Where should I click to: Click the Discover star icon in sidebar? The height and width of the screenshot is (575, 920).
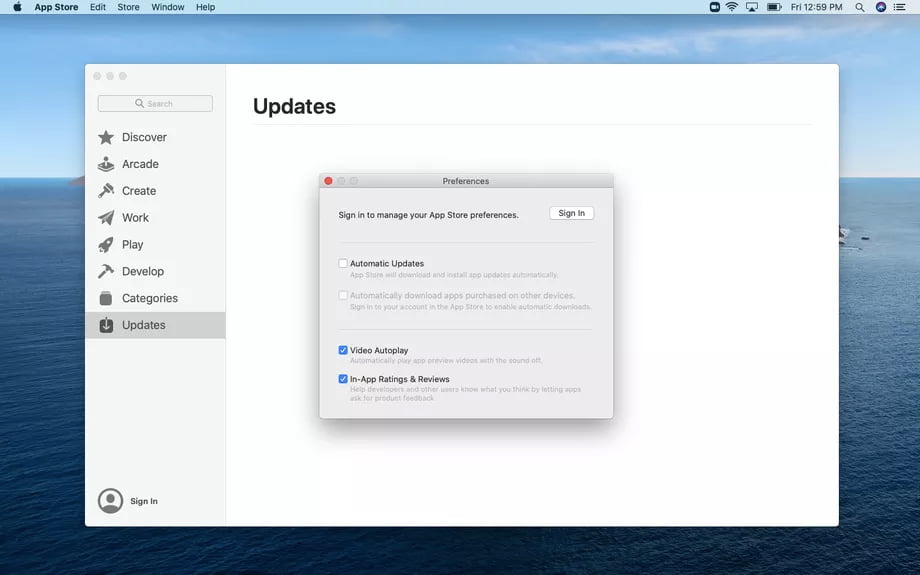coord(106,137)
